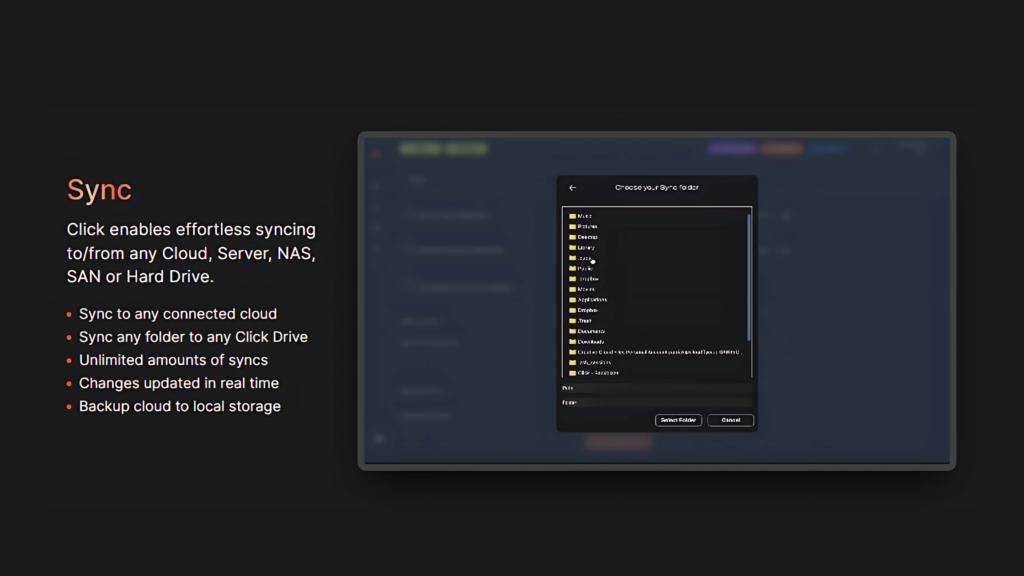This screenshot has height=576, width=1024.
Task: Select the Downloads folder in the list
Action: (590, 342)
